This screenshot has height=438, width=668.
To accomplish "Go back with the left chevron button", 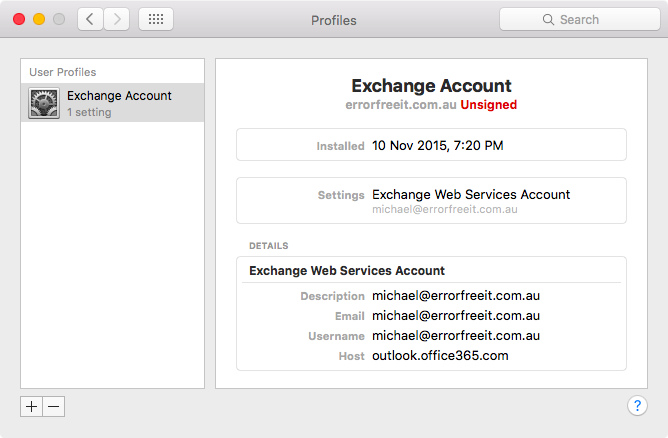I will pyautogui.click(x=90, y=19).
